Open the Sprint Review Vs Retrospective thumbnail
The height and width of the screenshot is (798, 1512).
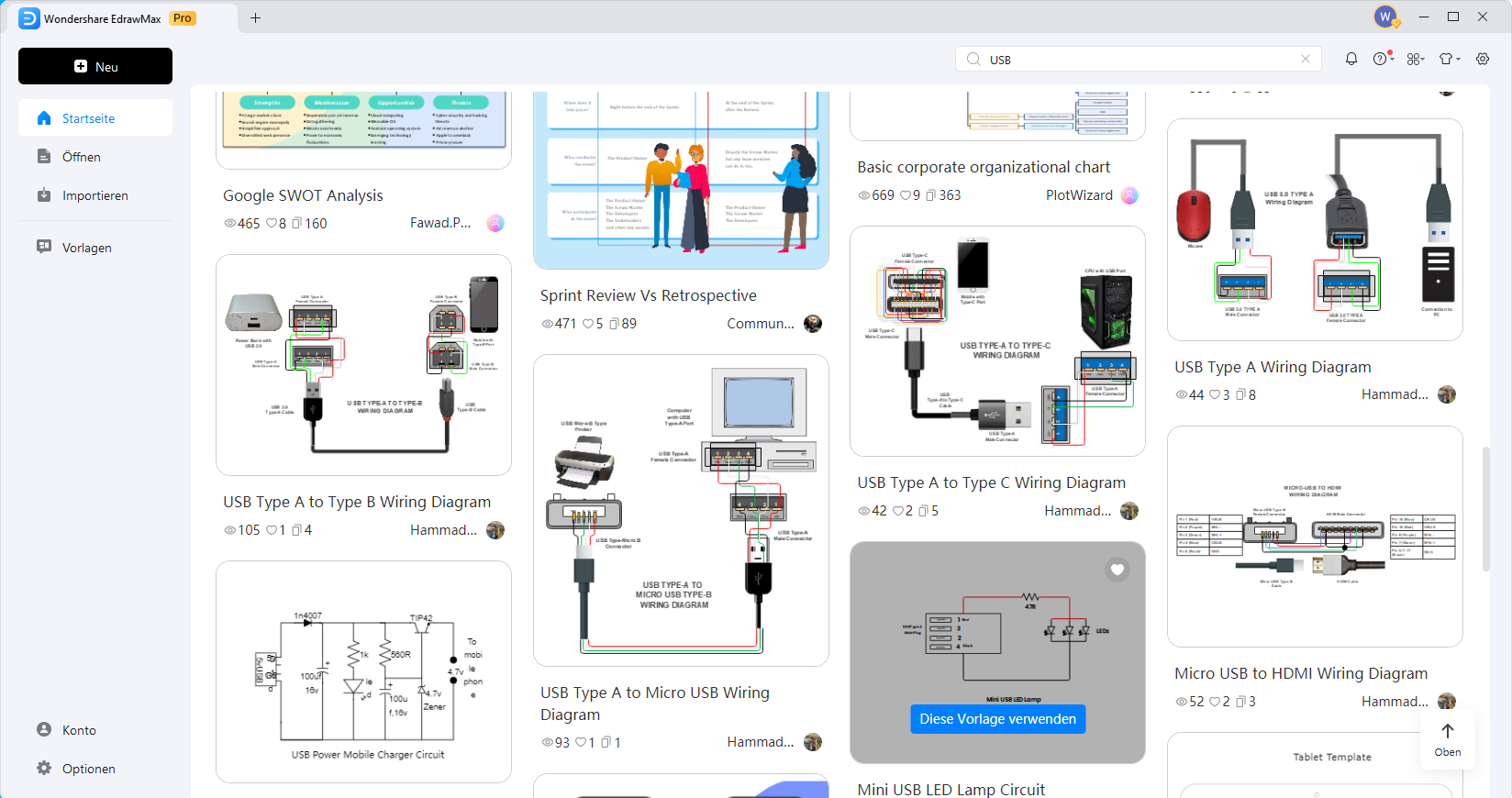tap(681, 180)
